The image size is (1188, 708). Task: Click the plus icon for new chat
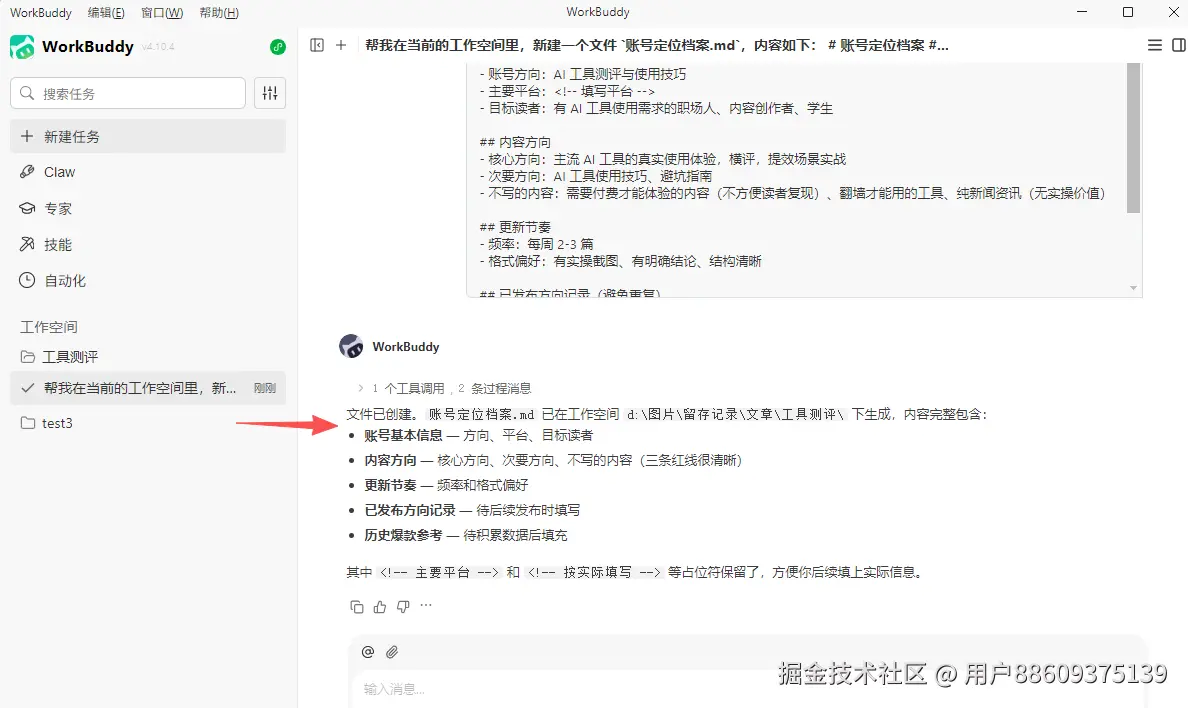[x=341, y=45]
